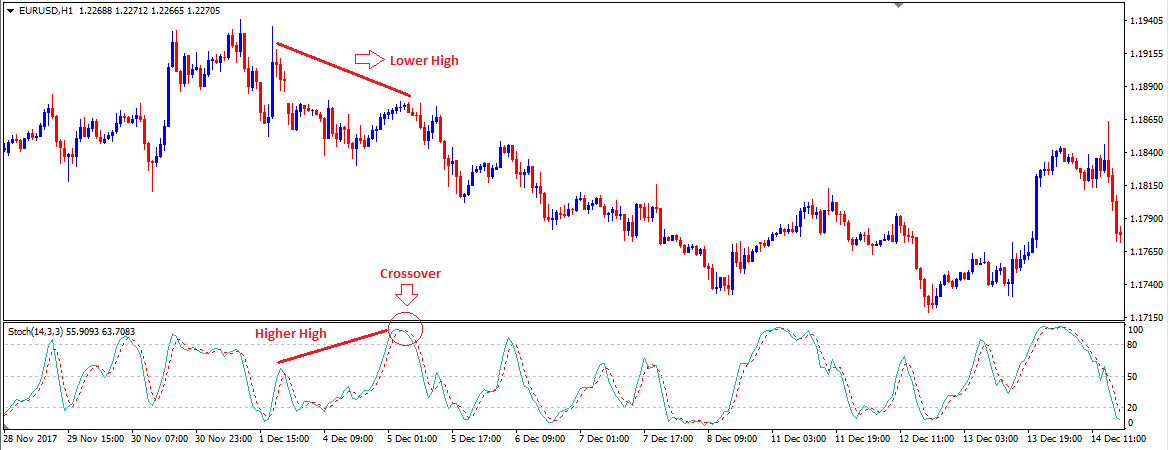Click the 12 Dec 11:00 time label
Screen dimensions: 1169x450
[x=926, y=439]
